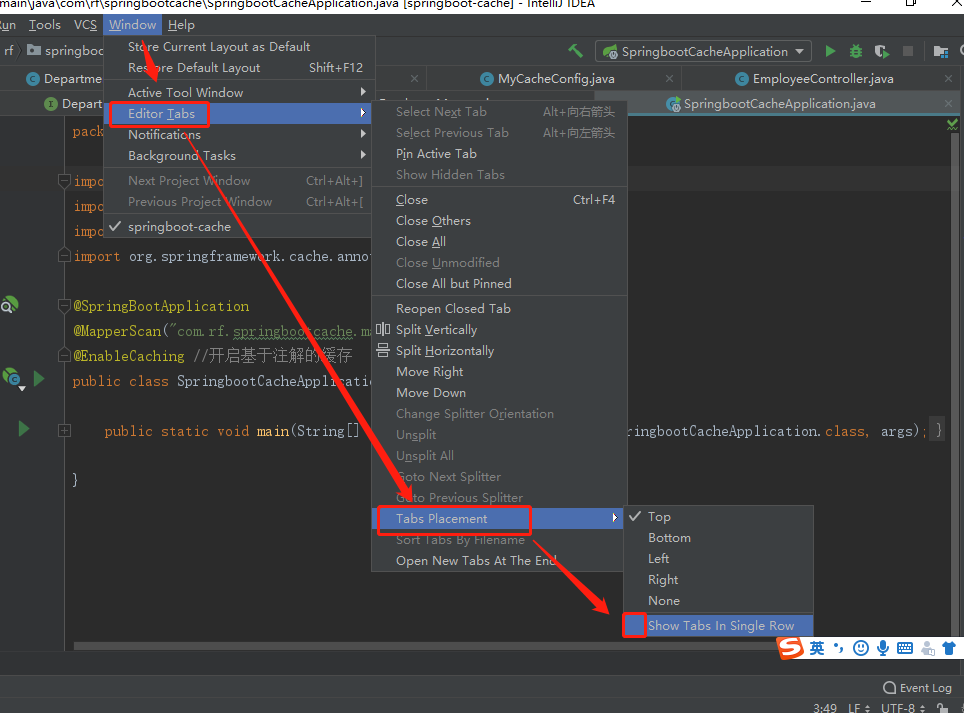The image size is (964, 713).
Task: Click the springboot breadcrumb folder in navigation bar
Action: (66, 50)
